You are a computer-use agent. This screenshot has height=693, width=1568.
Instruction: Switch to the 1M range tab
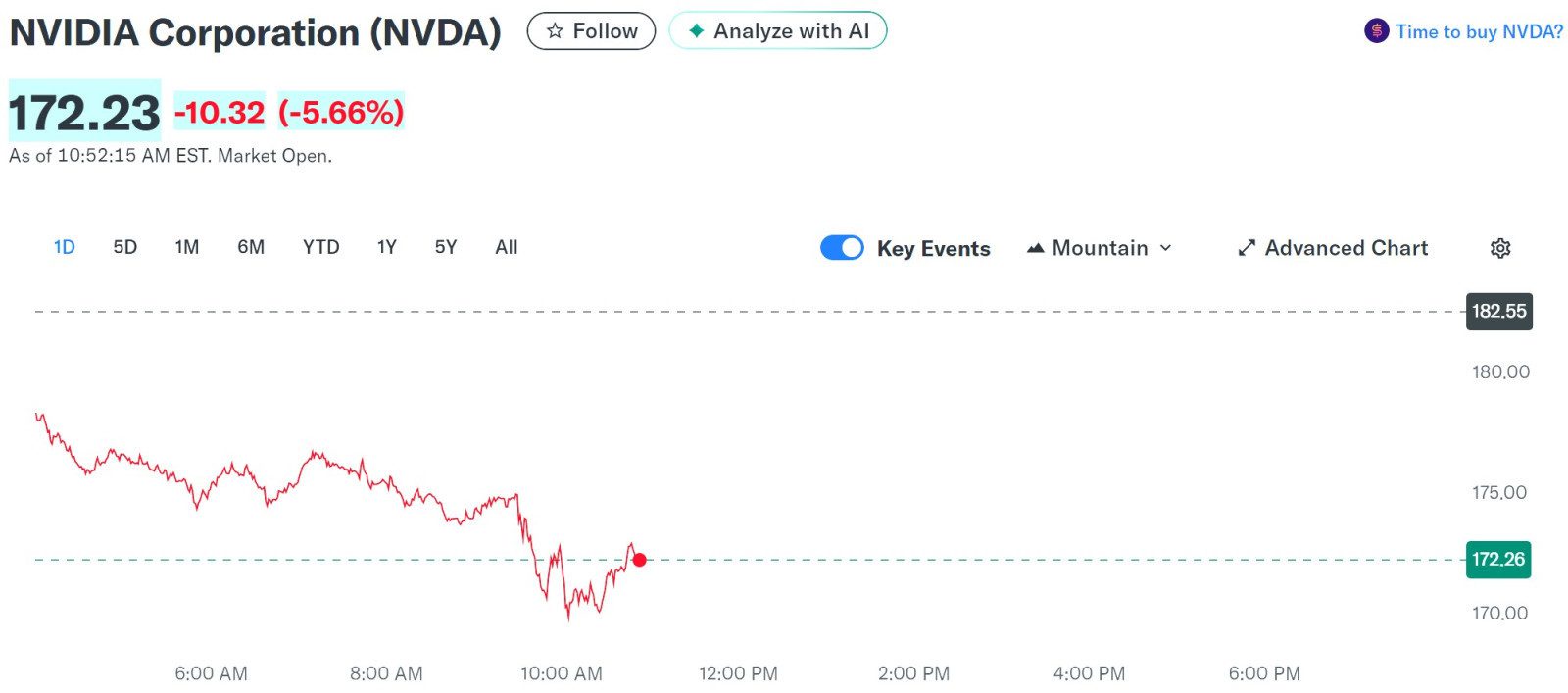click(186, 247)
